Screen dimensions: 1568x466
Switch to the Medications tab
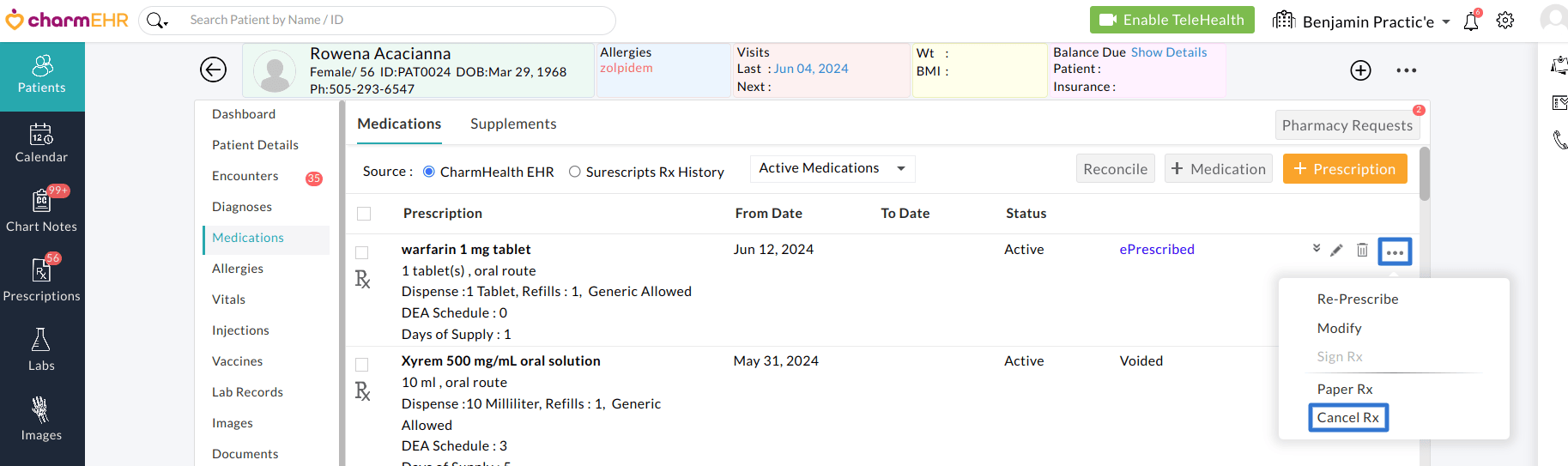(399, 124)
